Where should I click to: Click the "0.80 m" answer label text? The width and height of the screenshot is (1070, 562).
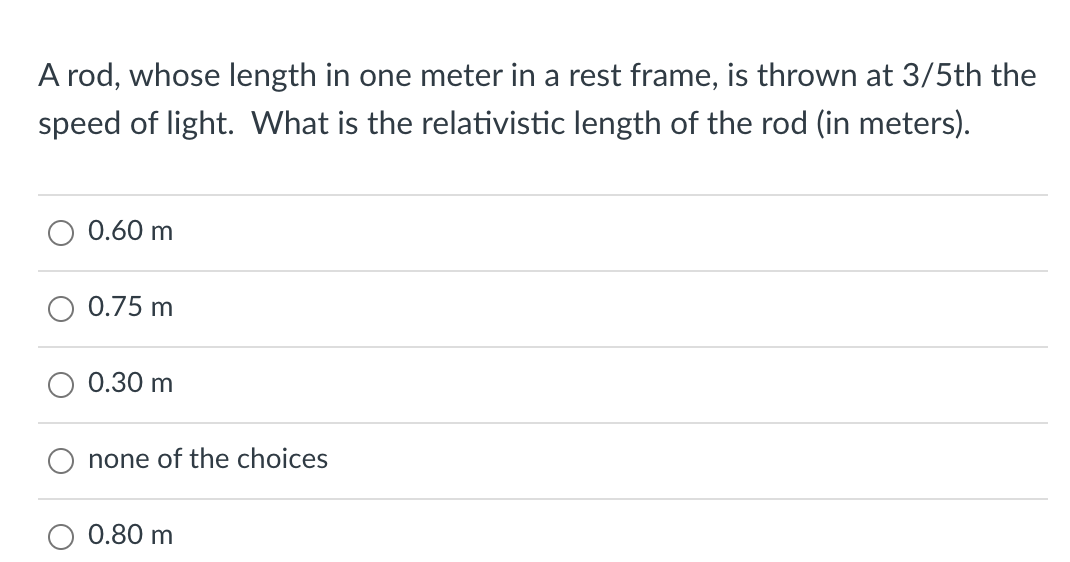[130, 535]
